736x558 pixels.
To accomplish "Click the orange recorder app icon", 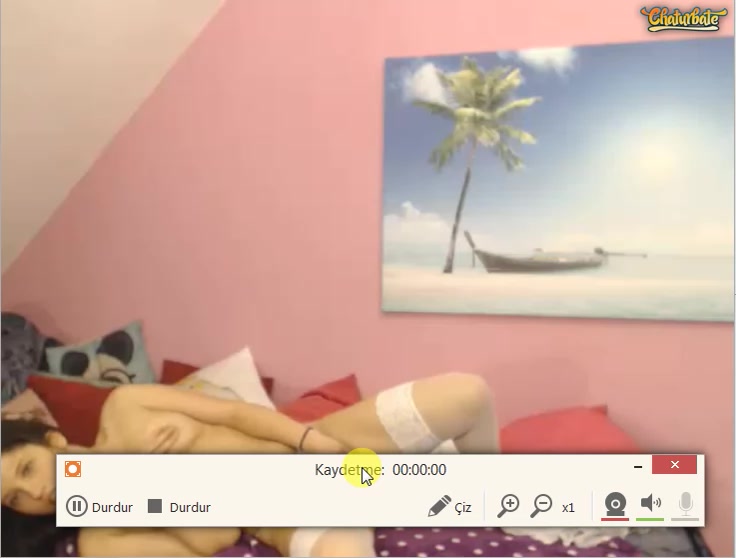I will tap(72, 469).
